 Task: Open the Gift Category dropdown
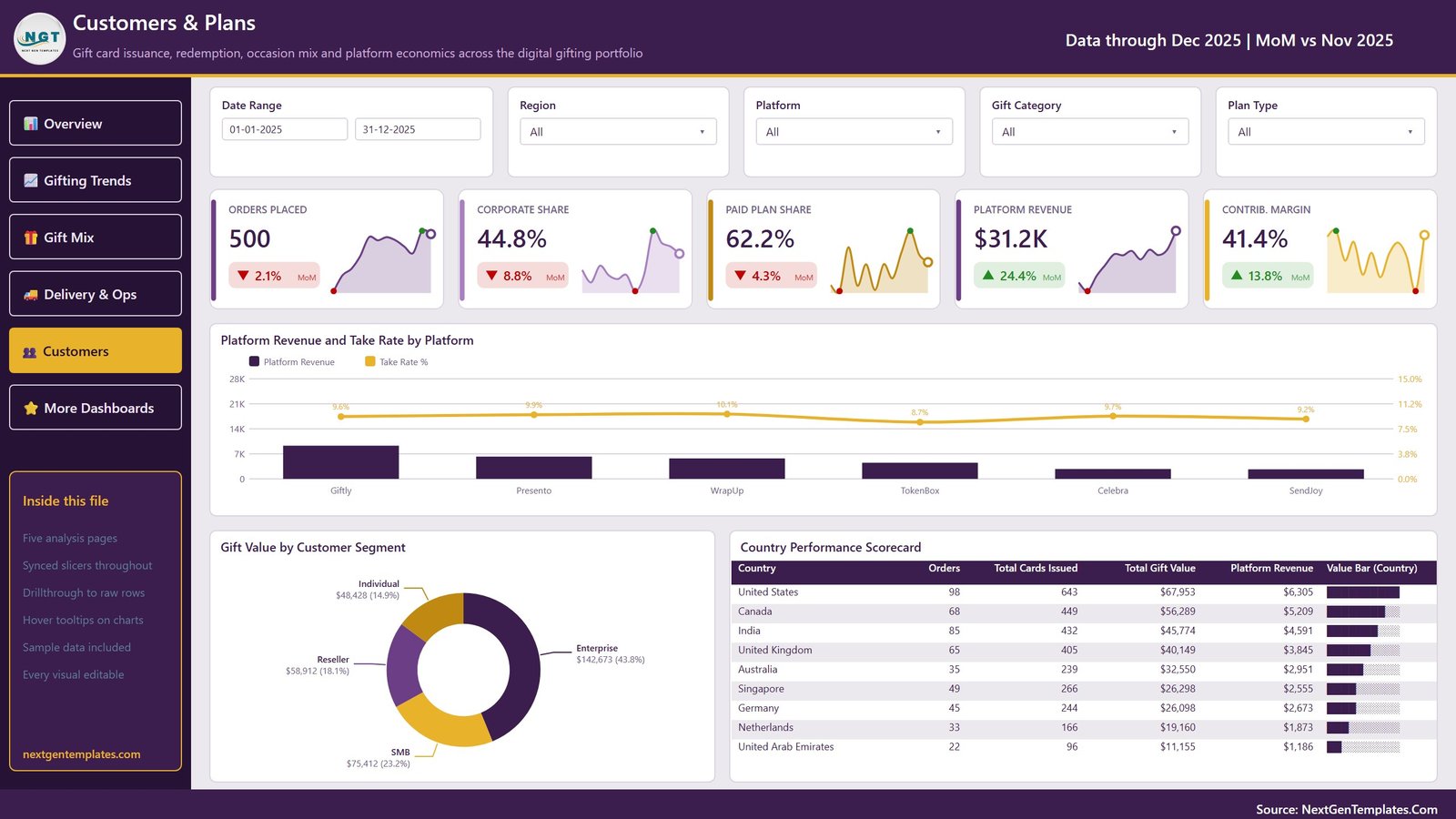[1090, 132]
